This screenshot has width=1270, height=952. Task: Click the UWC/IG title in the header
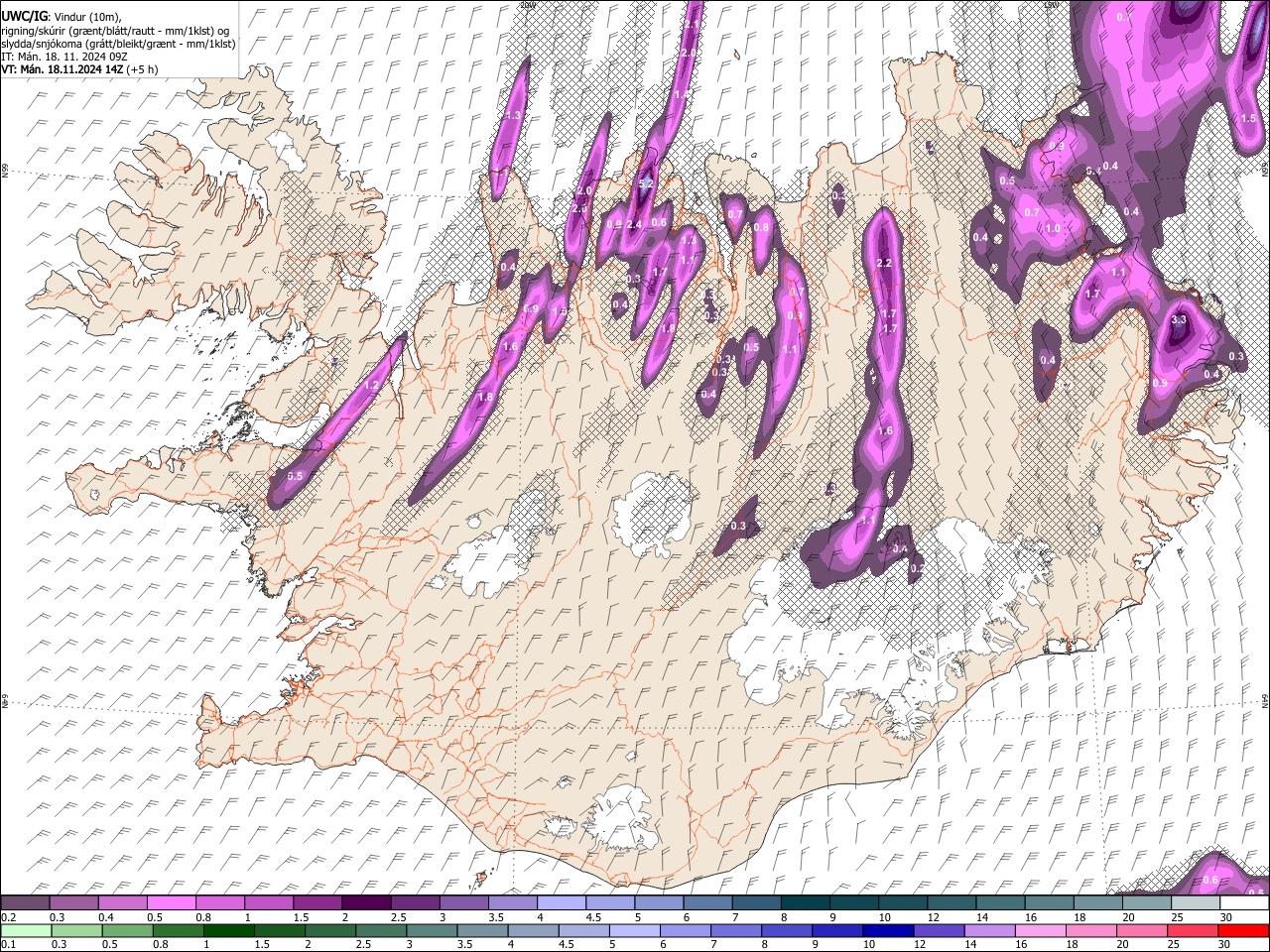[24, 17]
